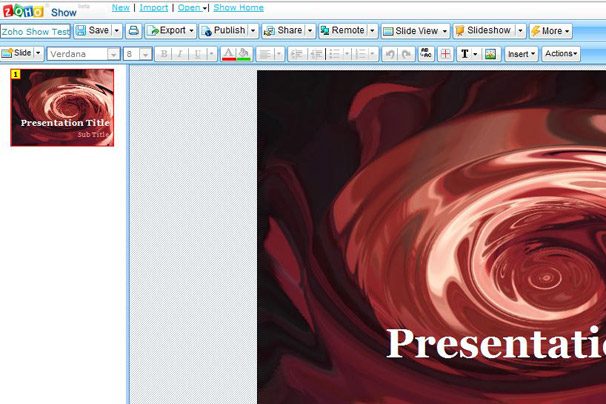The width and height of the screenshot is (606, 404).
Task: Toggle Italic formatting
Action: (x=180, y=54)
